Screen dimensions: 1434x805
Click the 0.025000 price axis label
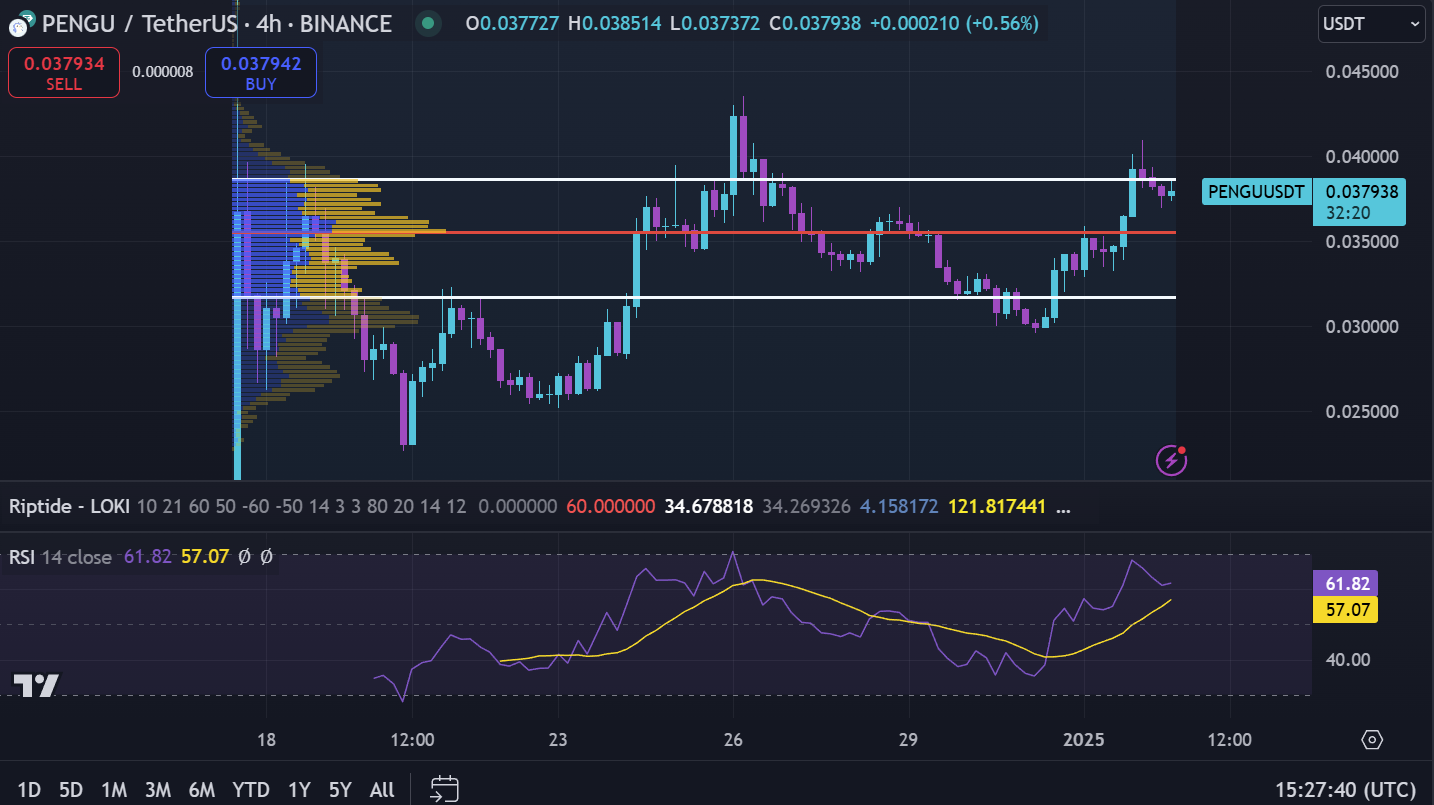1361,412
